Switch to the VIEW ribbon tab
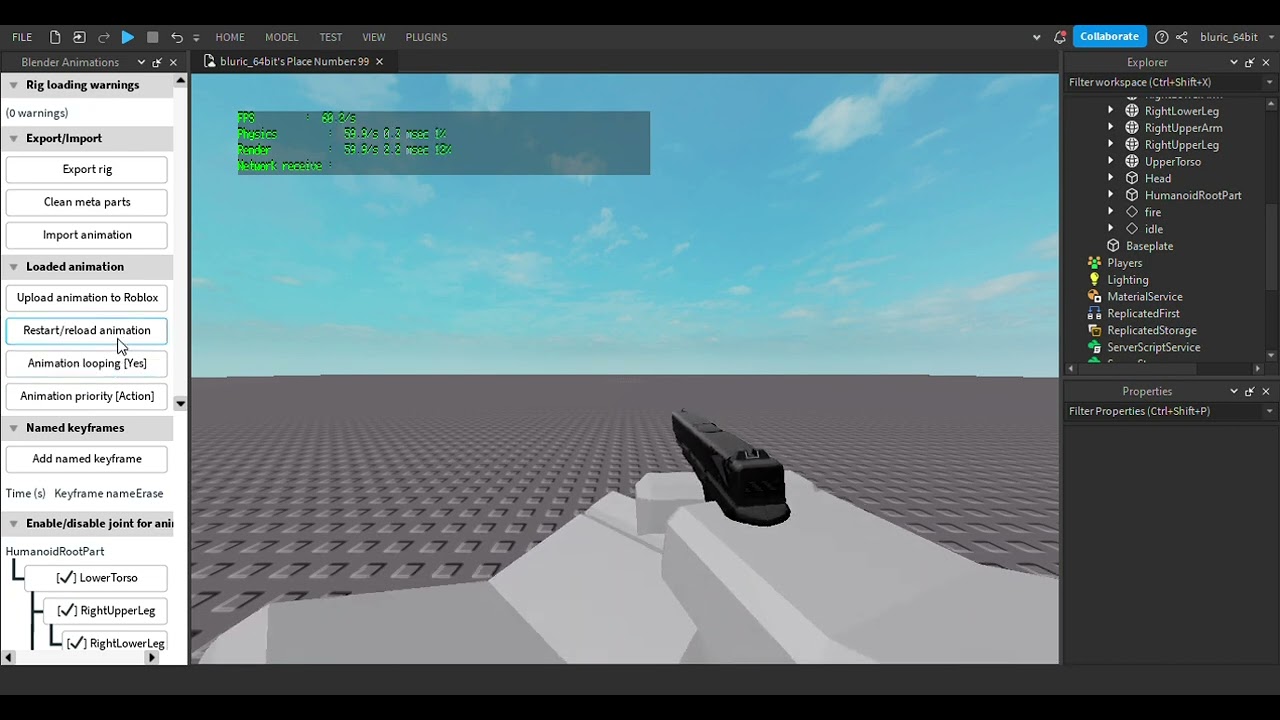Viewport: 1280px width, 720px height. (374, 37)
